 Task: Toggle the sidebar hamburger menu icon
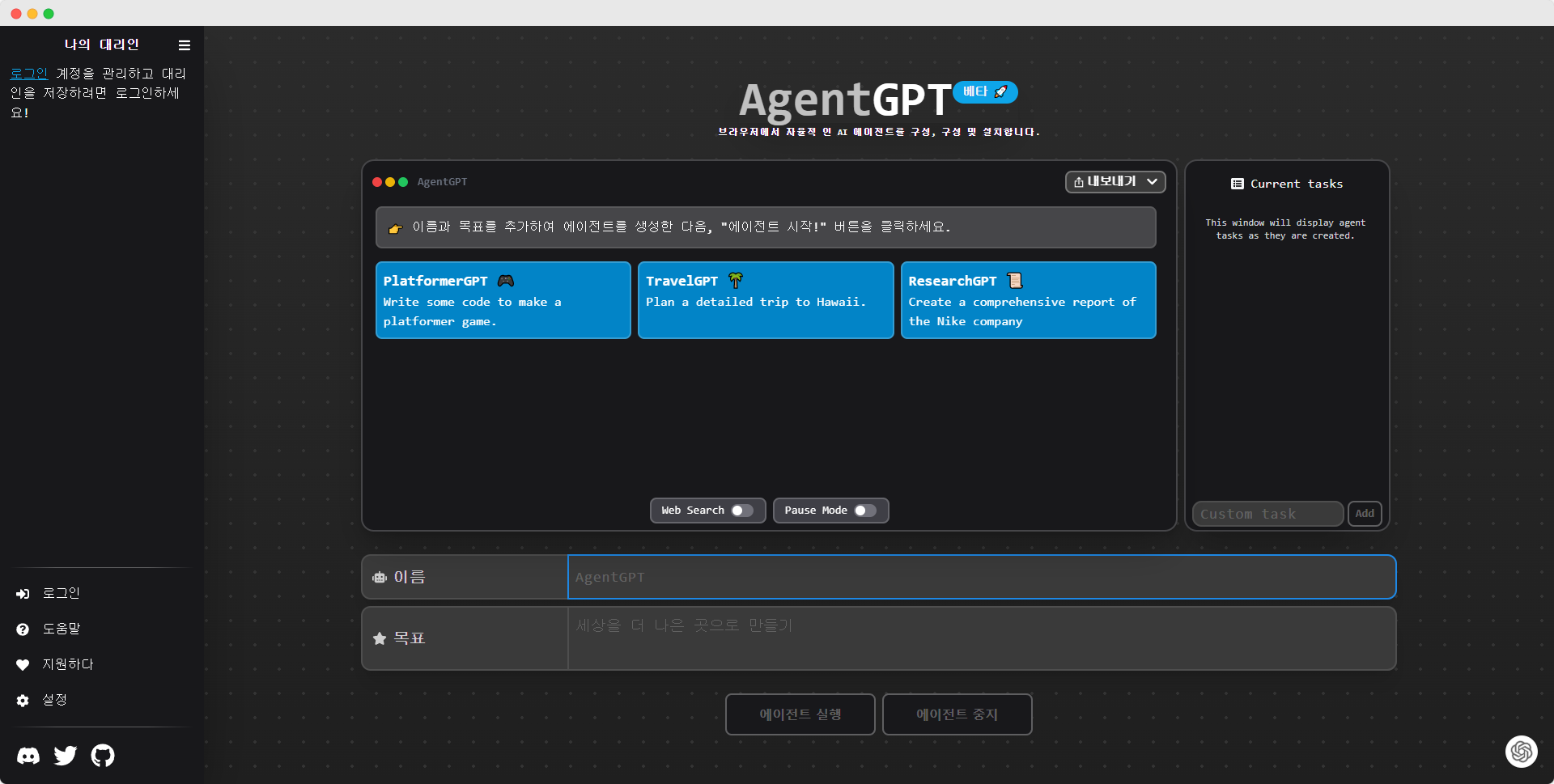click(185, 45)
